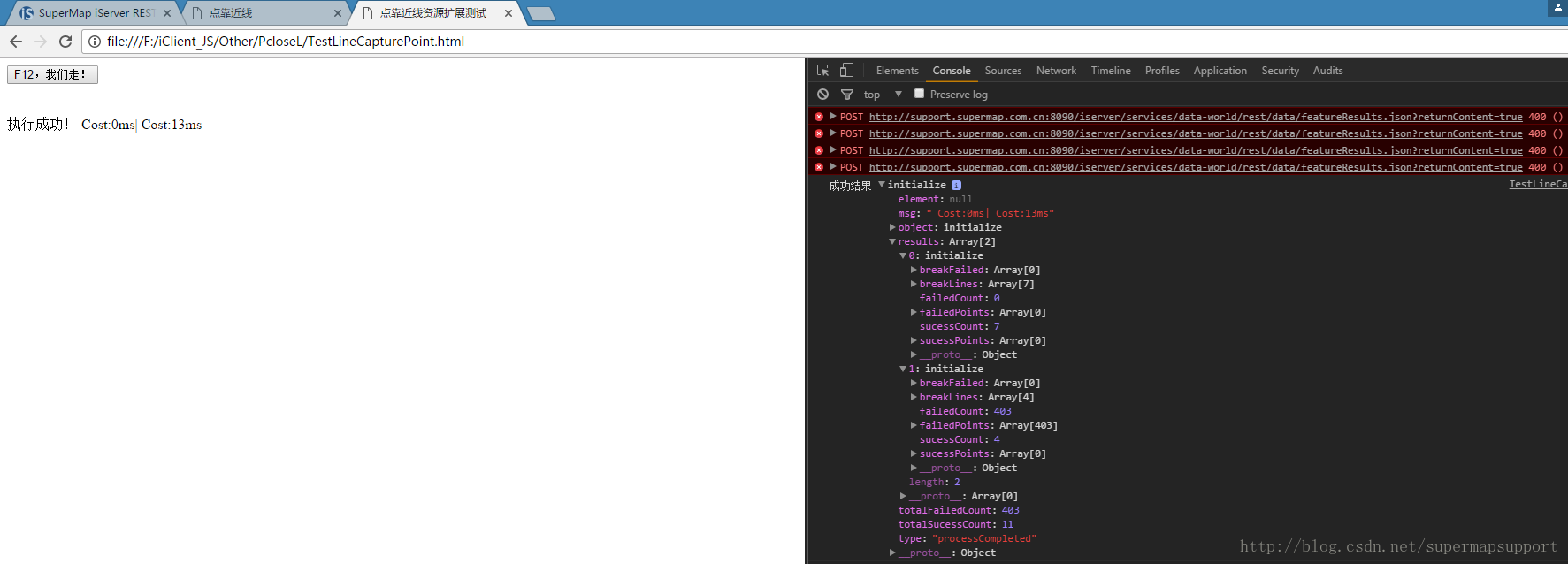
Task: Open the Audits tab
Action: (x=1327, y=71)
